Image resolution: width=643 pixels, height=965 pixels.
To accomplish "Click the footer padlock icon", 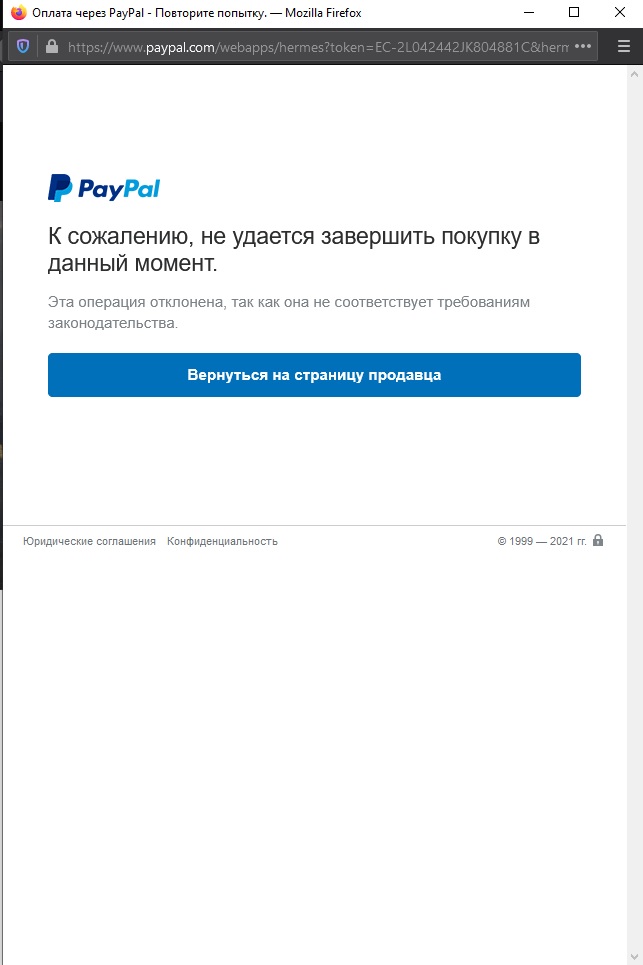I will [597, 540].
